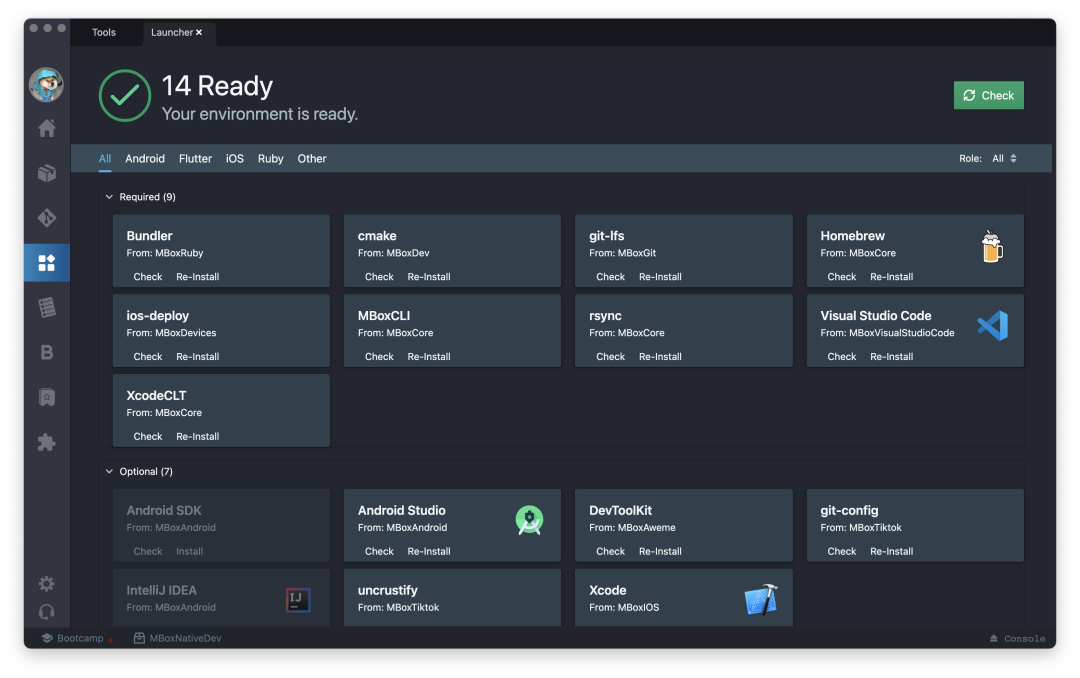Click Re-Install on the ios-deploy card
Image resolution: width=1080 pixels, height=678 pixels.
[198, 356]
